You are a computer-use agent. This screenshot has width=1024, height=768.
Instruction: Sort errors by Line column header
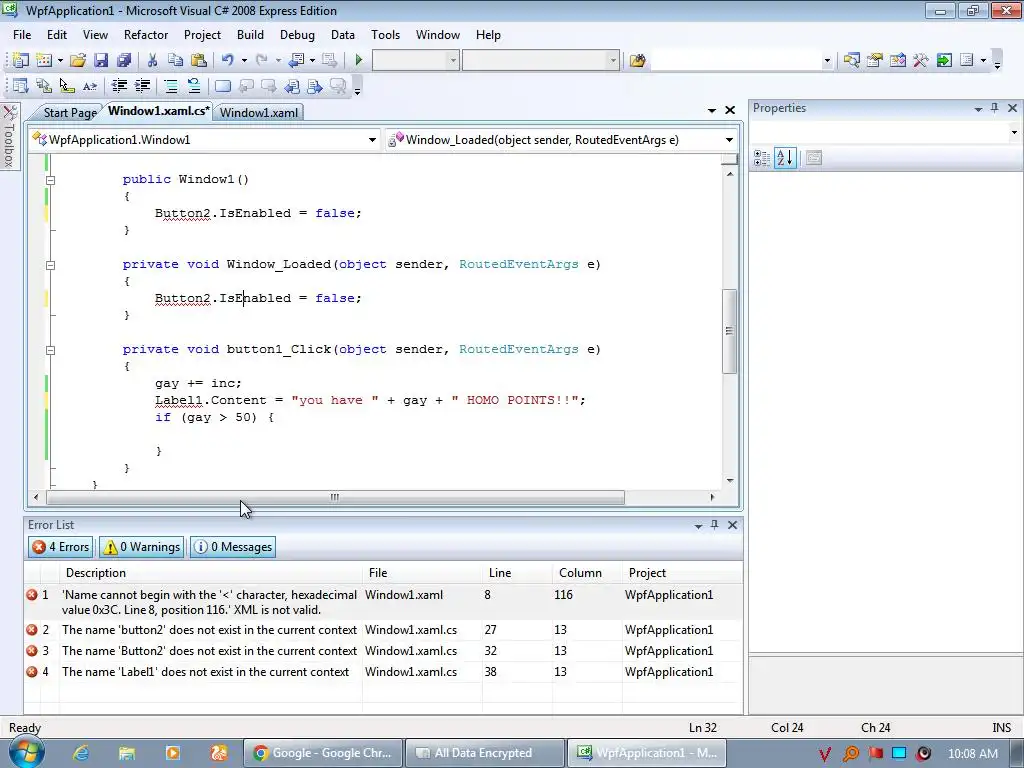tap(517, 573)
